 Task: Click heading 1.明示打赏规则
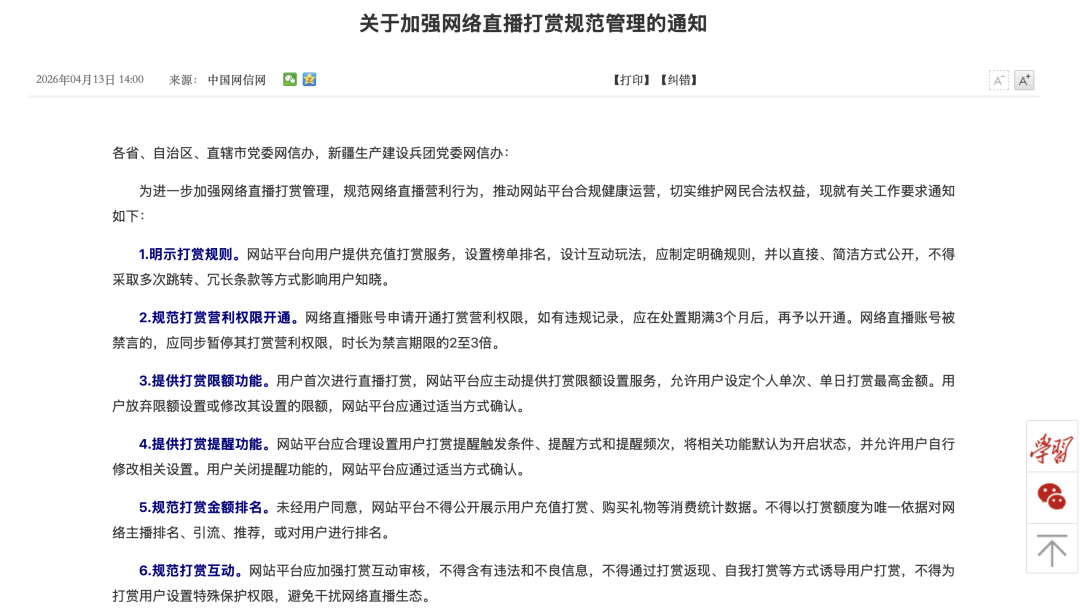pyautogui.click(x=190, y=254)
